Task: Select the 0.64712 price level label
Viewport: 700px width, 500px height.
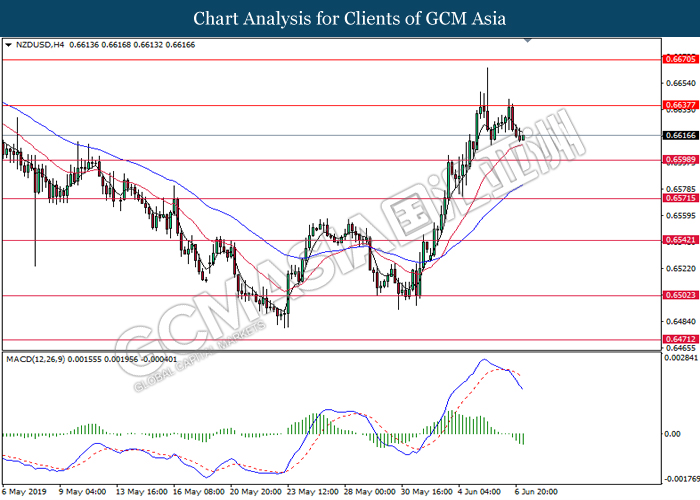Action: pyautogui.click(x=680, y=339)
